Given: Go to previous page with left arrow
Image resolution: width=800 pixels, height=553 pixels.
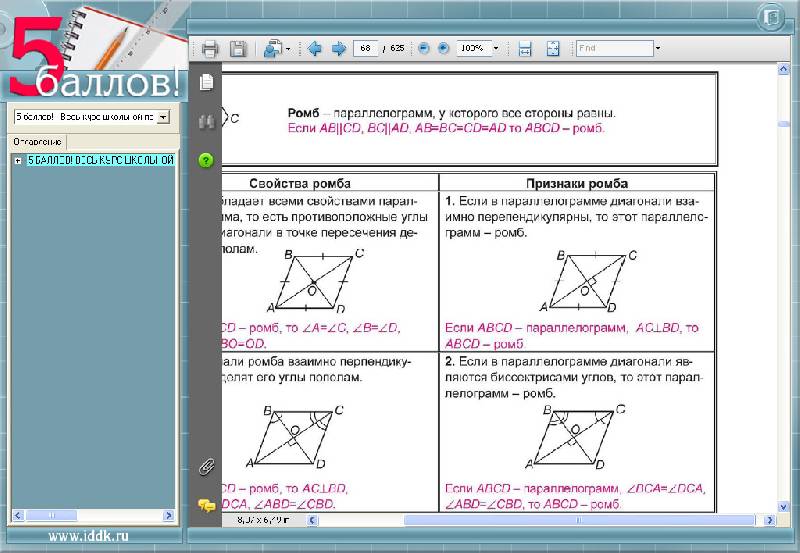Looking at the screenshot, I should (315, 48).
